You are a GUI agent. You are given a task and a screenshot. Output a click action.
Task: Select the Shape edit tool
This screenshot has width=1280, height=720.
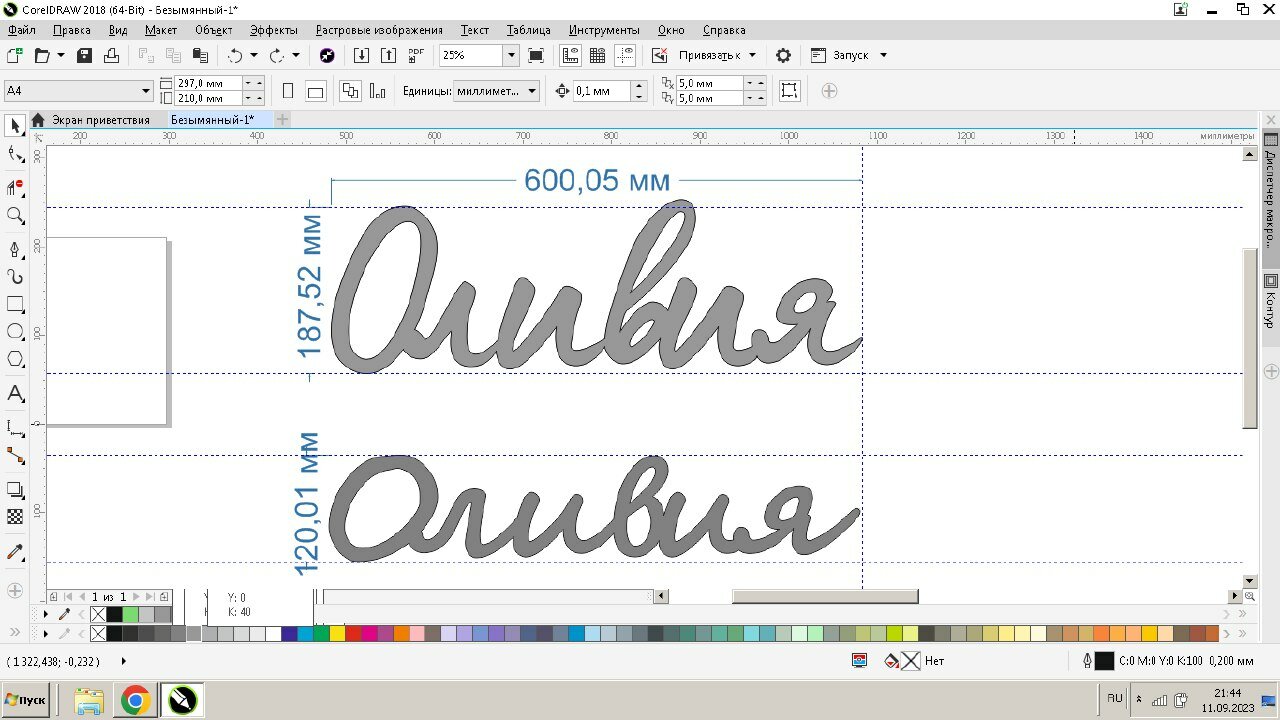15,154
